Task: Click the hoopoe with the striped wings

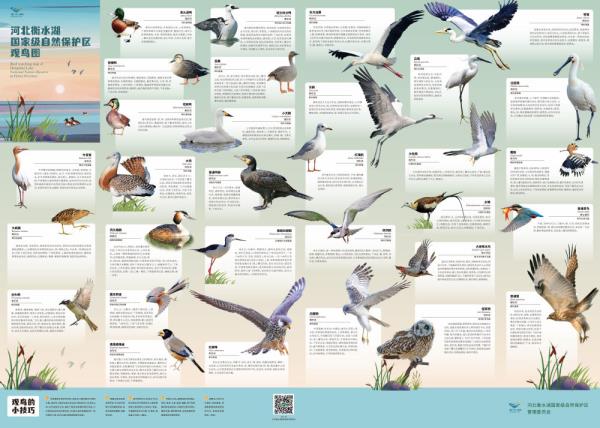Action: click(x=575, y=160)
